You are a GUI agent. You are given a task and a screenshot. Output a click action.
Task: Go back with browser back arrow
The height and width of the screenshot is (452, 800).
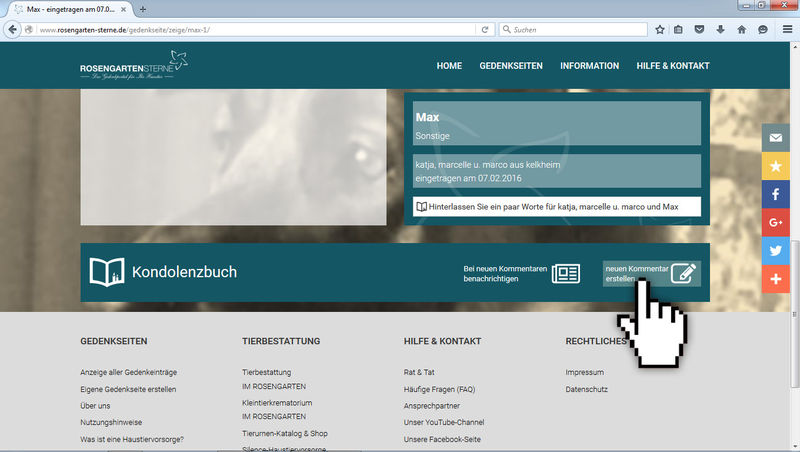[x=13, y=30]
